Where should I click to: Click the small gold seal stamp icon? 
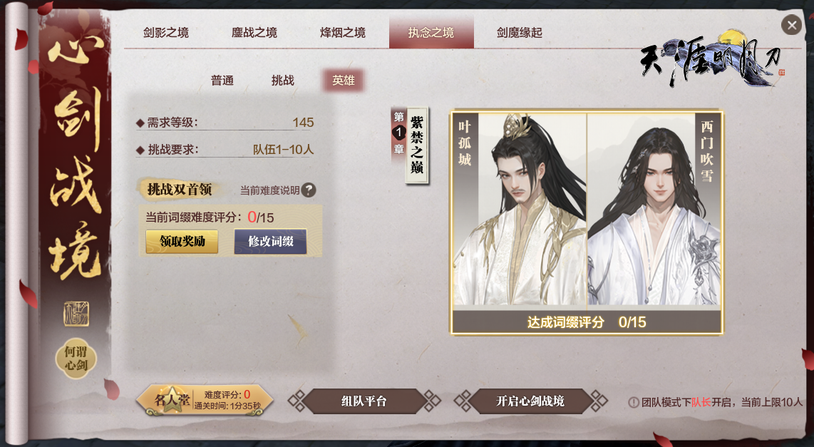(76, 314)
